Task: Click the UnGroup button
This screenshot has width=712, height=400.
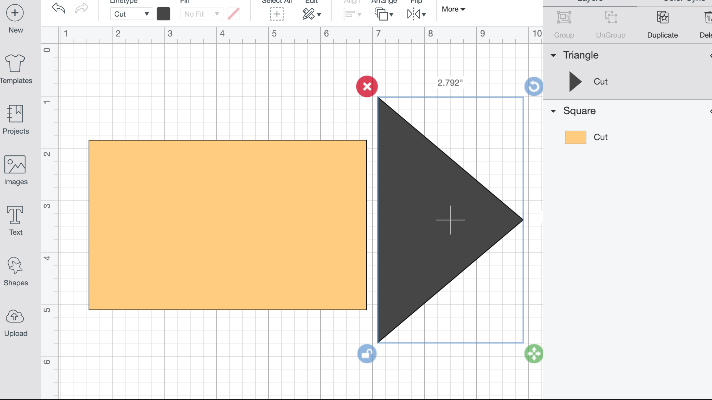Action: tap(611, 24)
